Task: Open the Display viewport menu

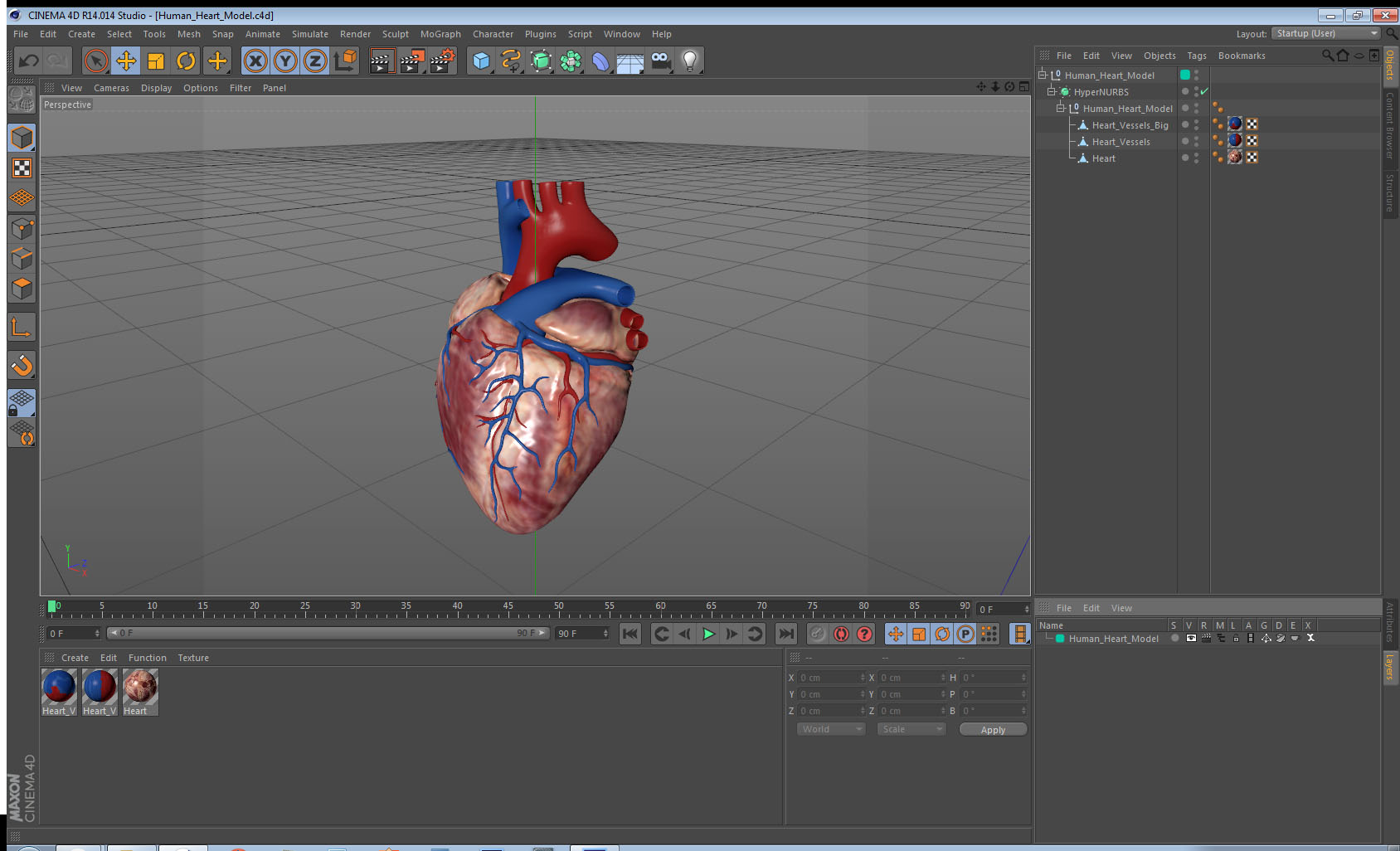Action: coord(156,88)
